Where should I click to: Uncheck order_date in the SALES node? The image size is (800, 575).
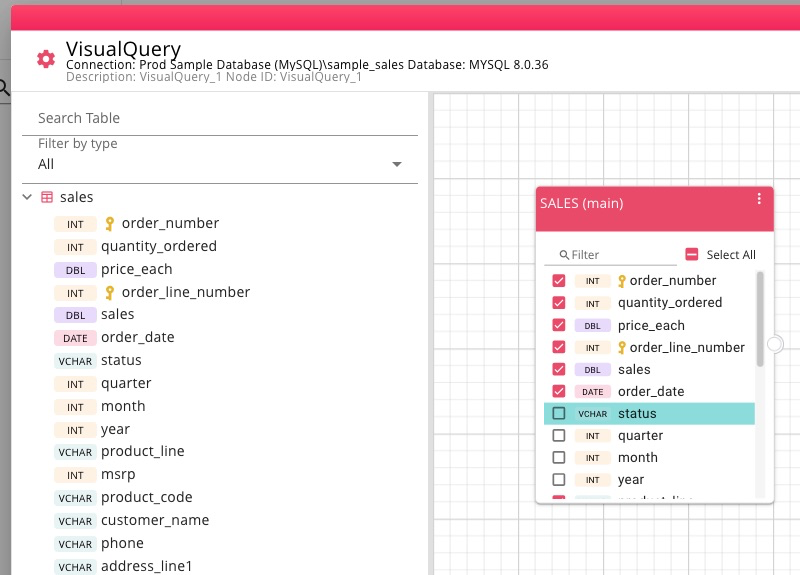pyautogui.click(x=559, y=391)
